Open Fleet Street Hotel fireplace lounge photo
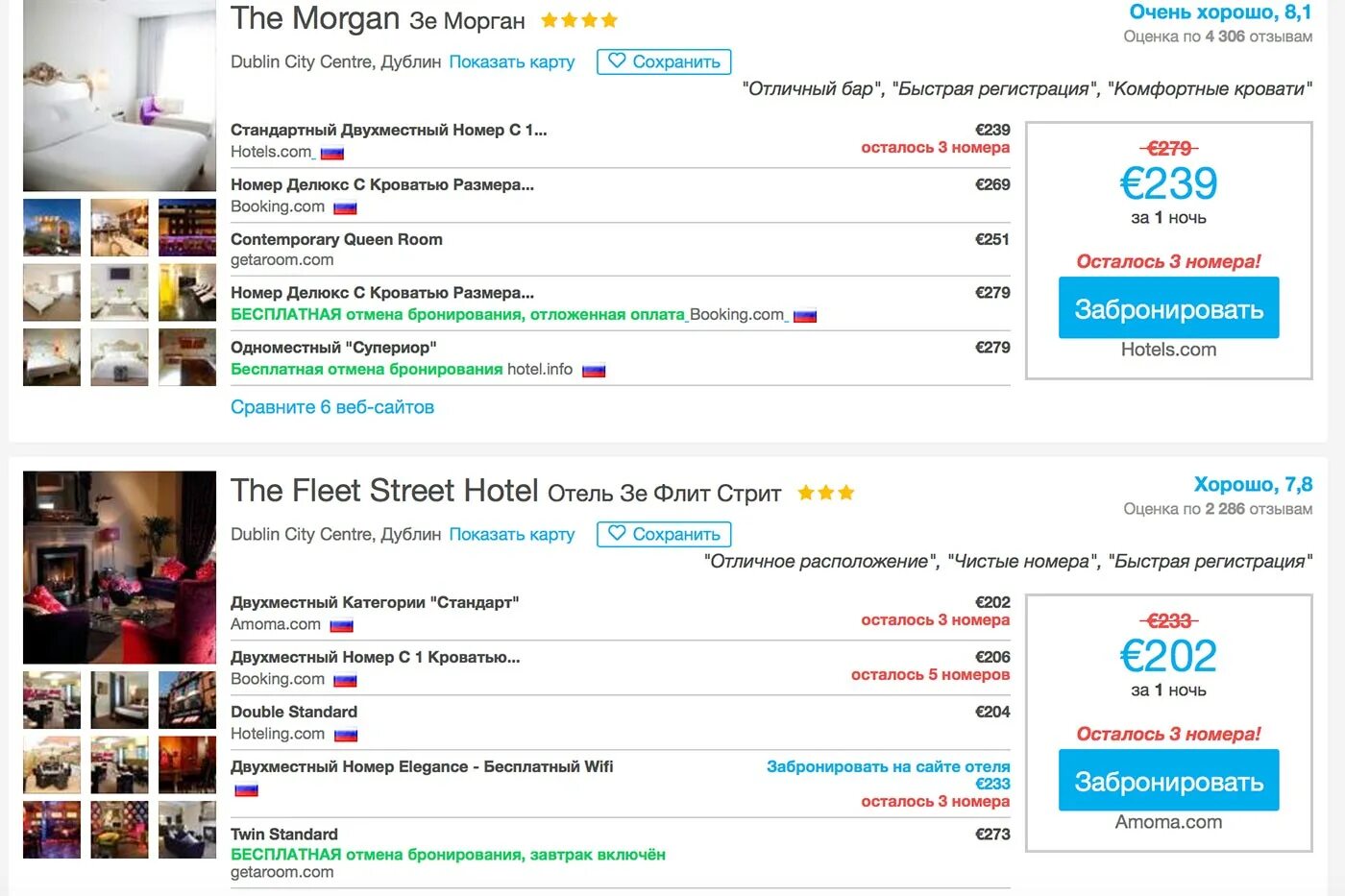The height and width of the screenshot is (896, 1345). (119, 568)
